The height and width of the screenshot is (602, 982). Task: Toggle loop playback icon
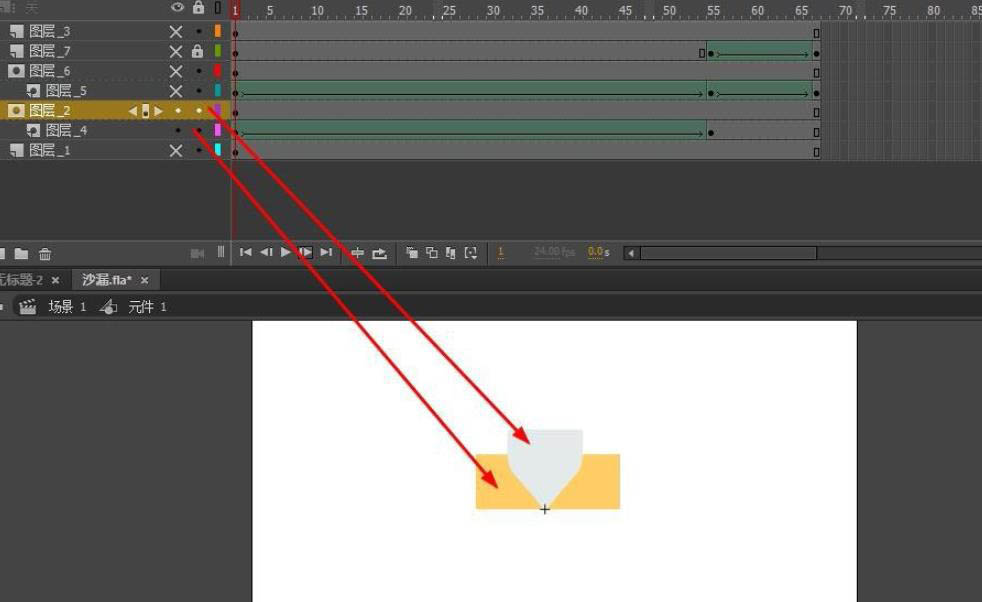pos(380,253)
